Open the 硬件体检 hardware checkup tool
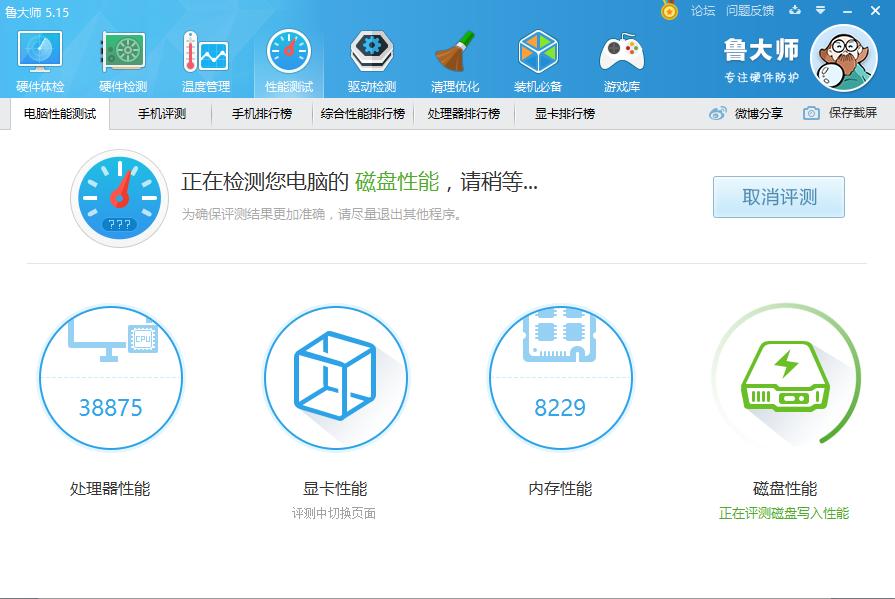Viewport: 895px width, 599px height. pos(37,57)
